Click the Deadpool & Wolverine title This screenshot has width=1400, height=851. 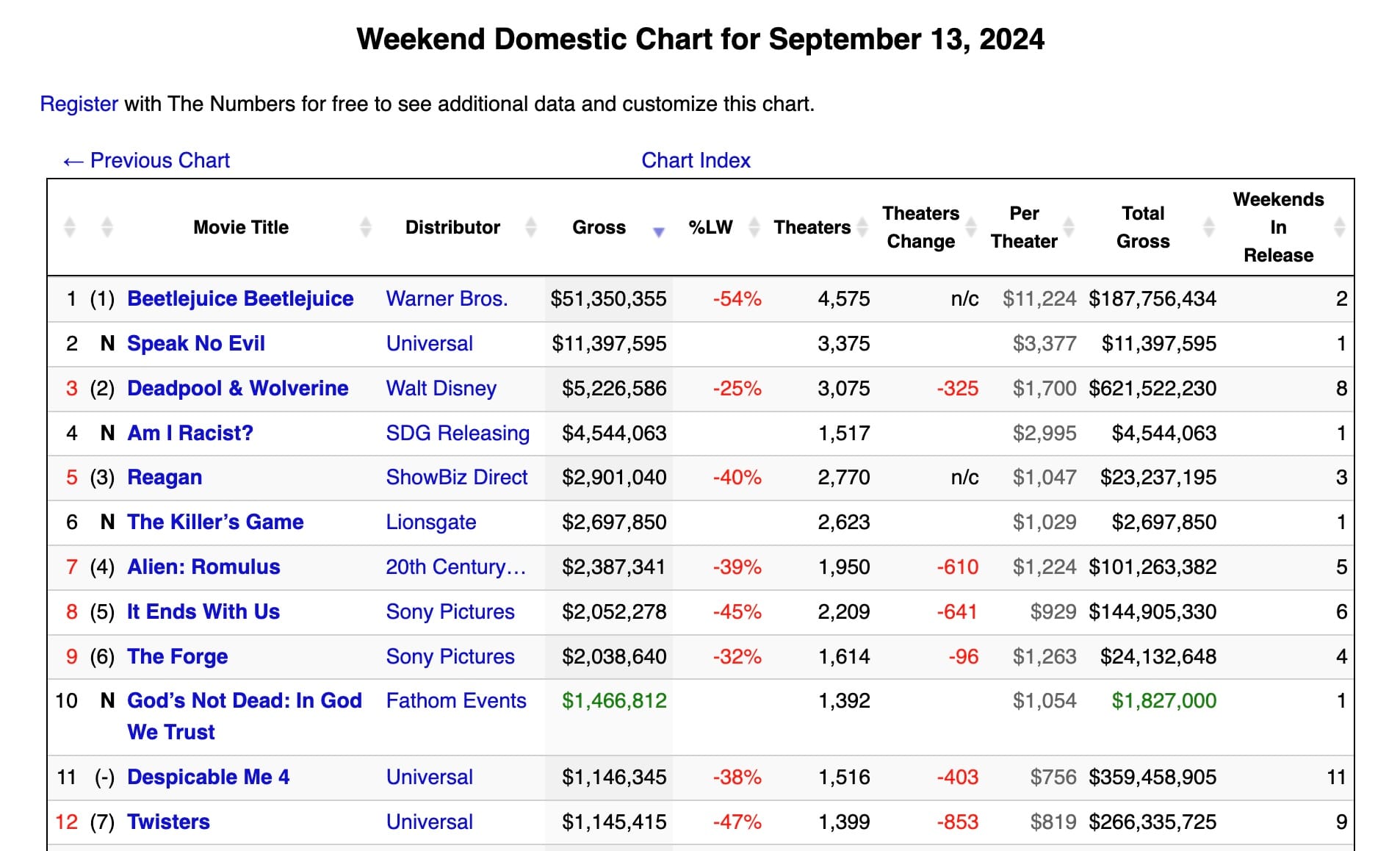238,388
